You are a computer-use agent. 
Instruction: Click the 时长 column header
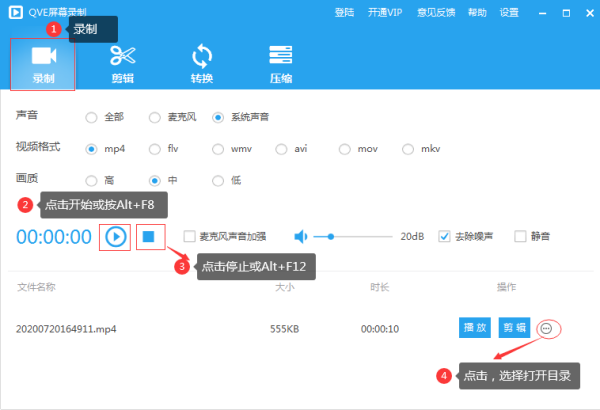[380, 287]
